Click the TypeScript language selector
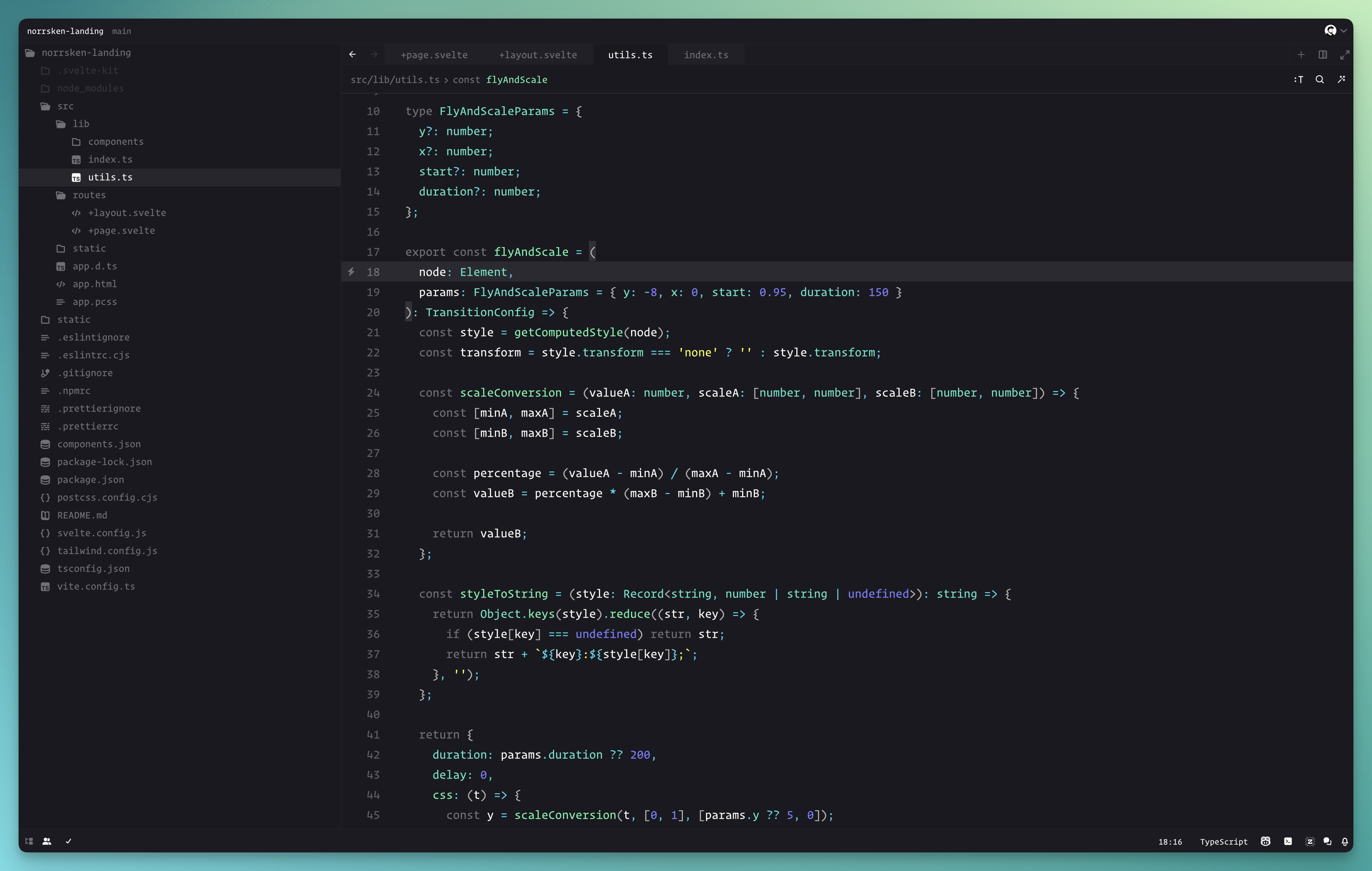This screenshot has height=871, width=1372. (x=1223, y=841)
